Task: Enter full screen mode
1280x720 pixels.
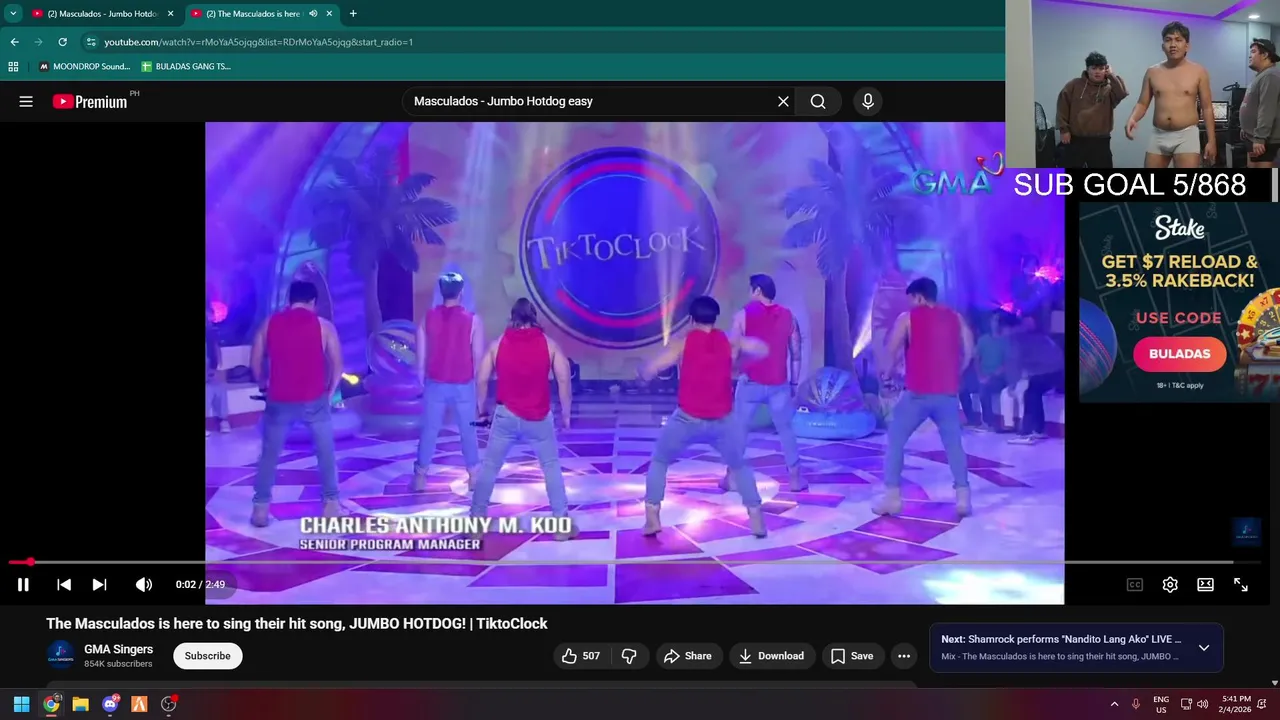Action: (x=1241, y=585)
